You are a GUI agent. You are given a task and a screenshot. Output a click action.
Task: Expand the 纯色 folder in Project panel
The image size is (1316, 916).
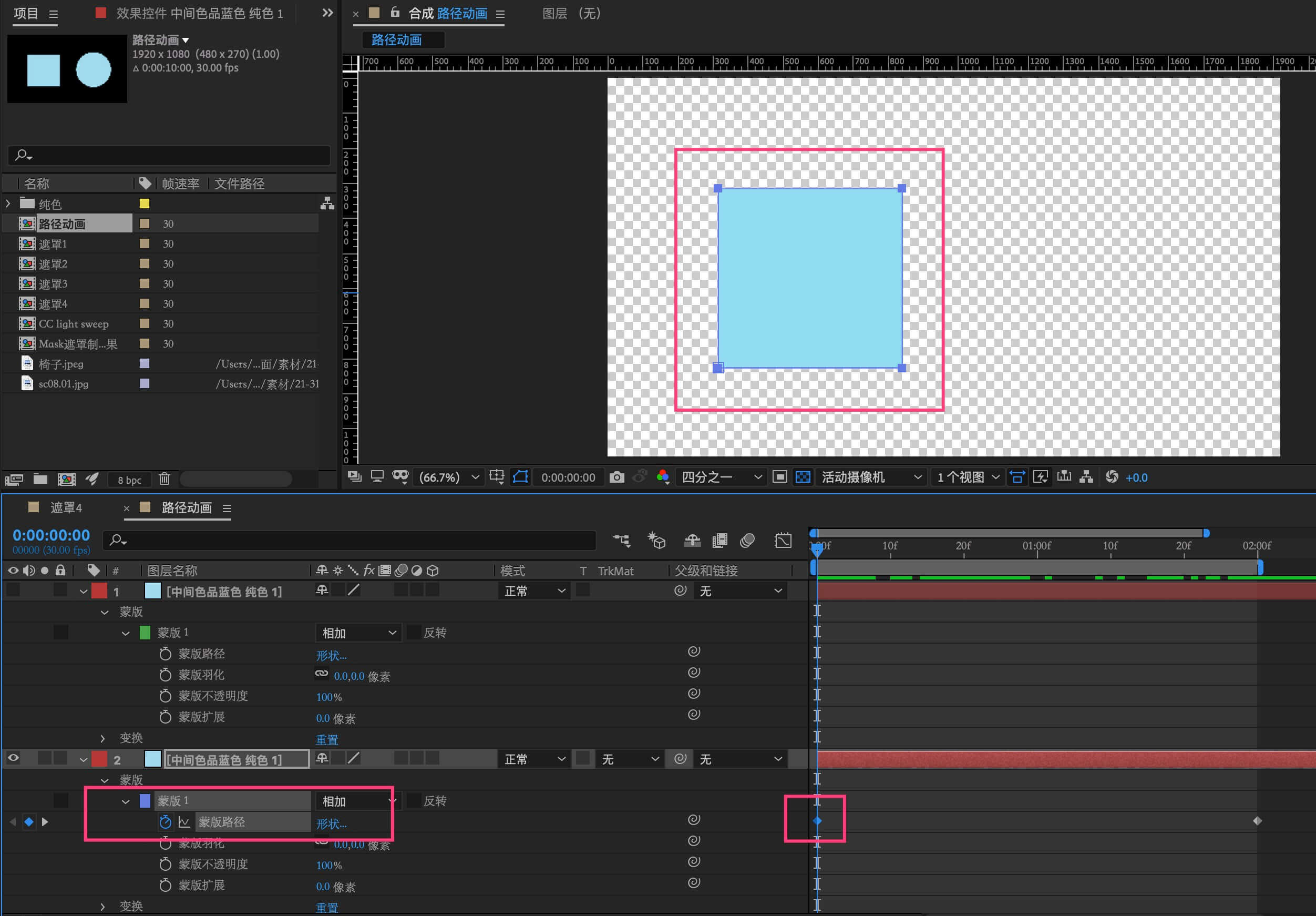[x=8, y=203]
